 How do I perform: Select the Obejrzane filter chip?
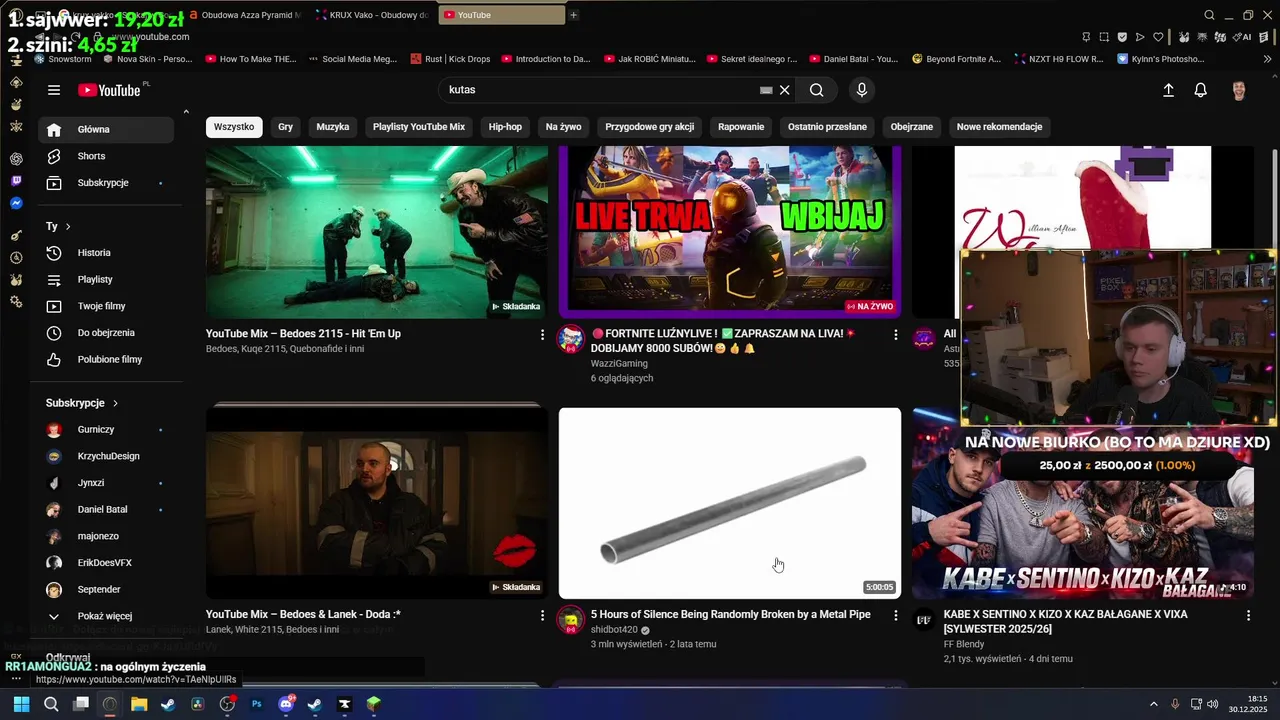point(912,127)
